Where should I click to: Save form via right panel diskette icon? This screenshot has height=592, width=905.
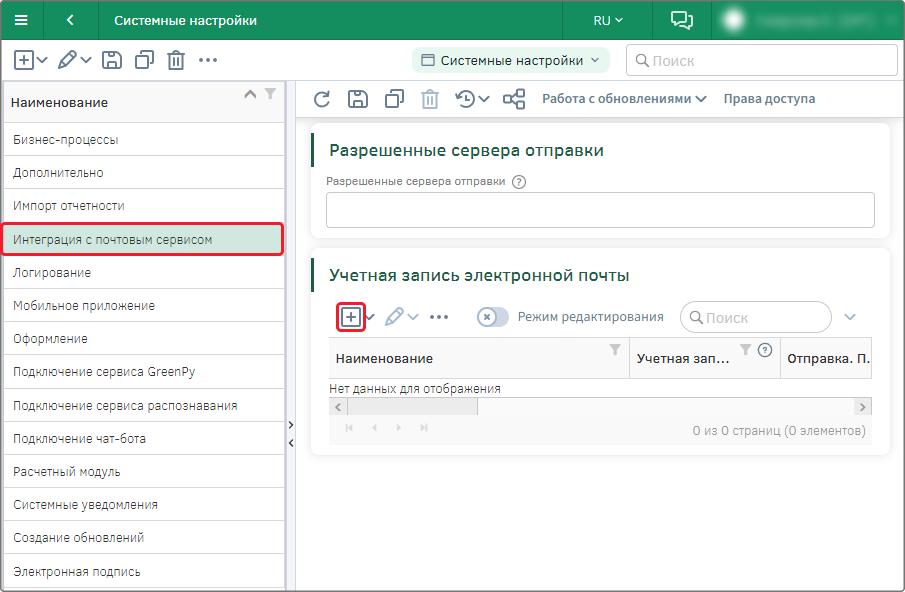(358, 99)
